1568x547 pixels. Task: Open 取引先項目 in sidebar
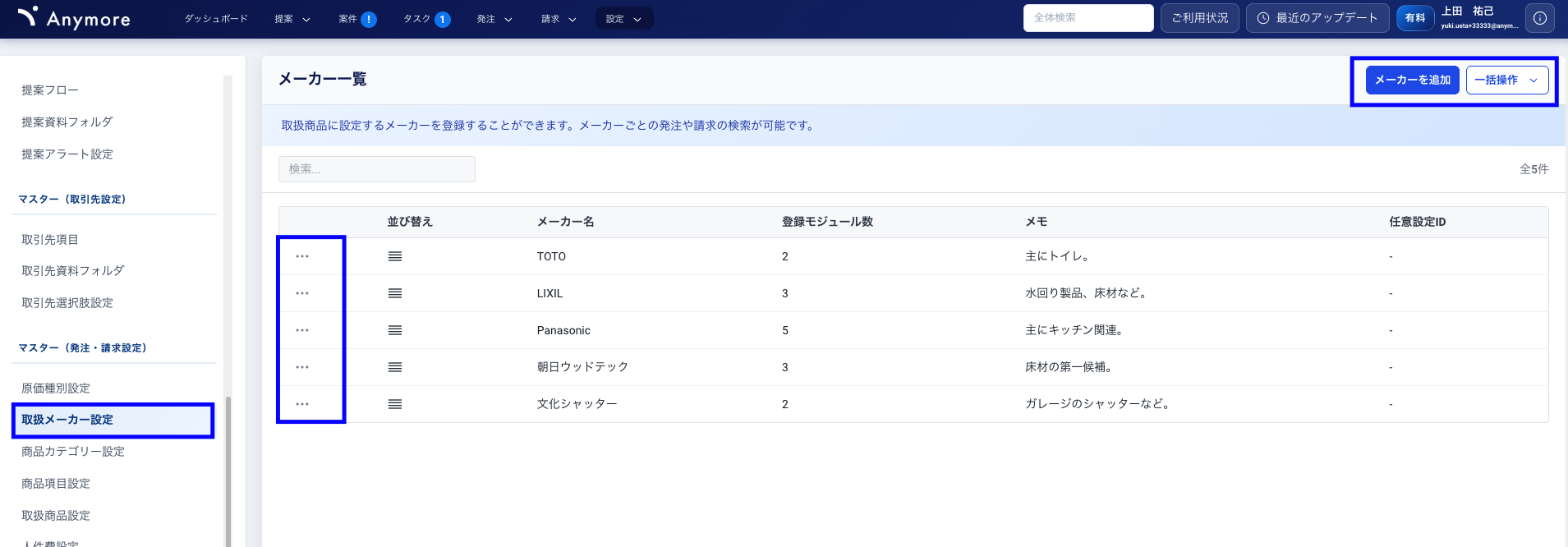50,240
